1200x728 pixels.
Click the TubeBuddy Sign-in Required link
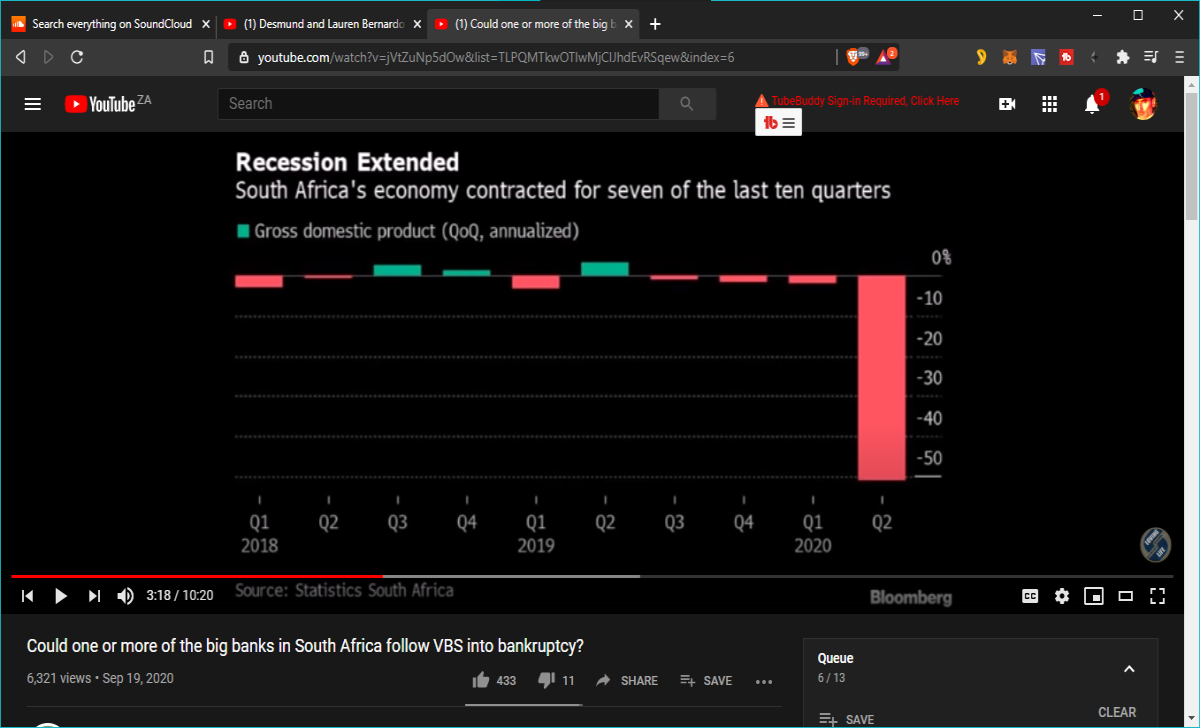tap(857, 101)
